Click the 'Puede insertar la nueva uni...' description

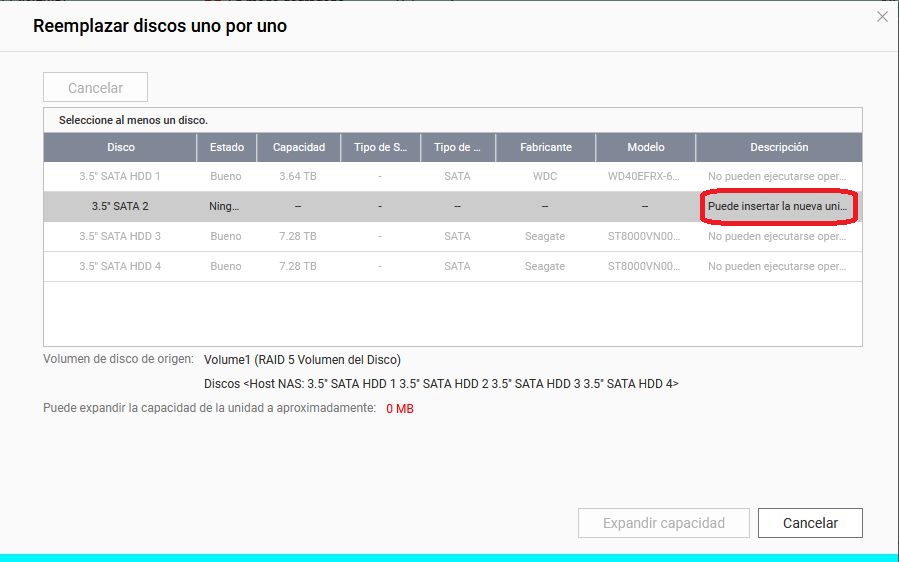coord(777,207)
